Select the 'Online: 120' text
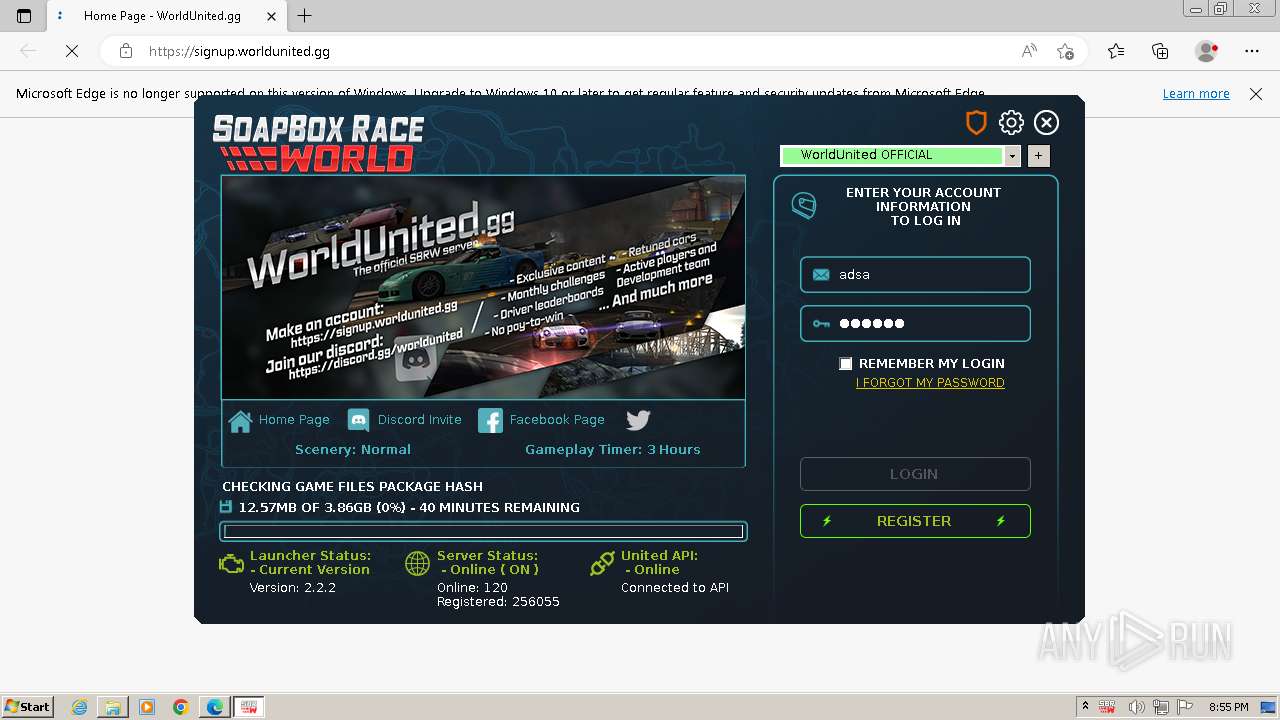The image size is (1280, 720). [472, 588]
